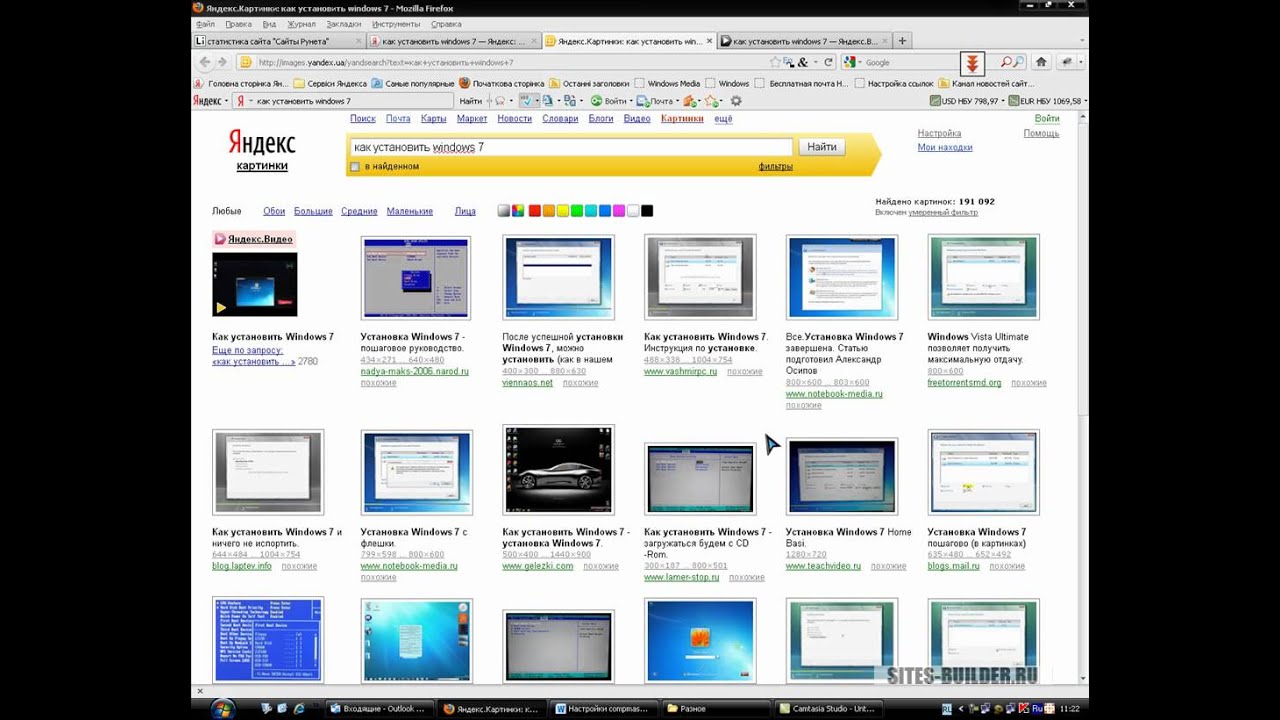Open the Yandex Bar settings gear icon

click(737, 101)
